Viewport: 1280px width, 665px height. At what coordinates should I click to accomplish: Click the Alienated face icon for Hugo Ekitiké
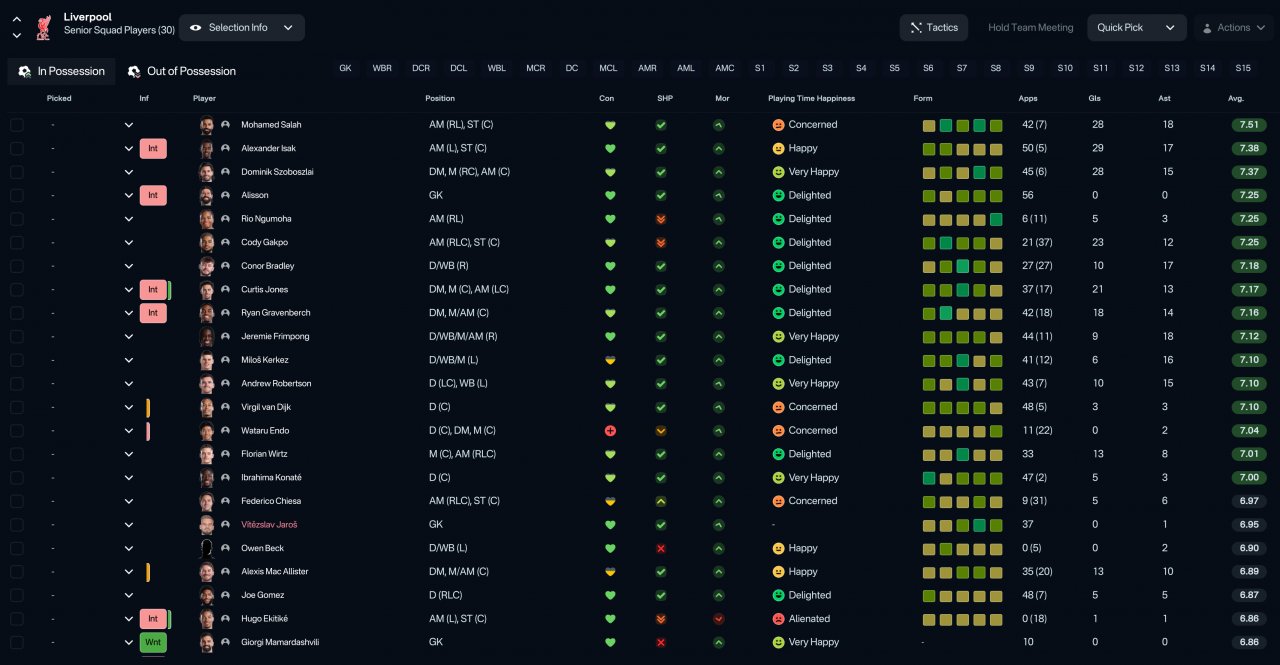[778, 619]
